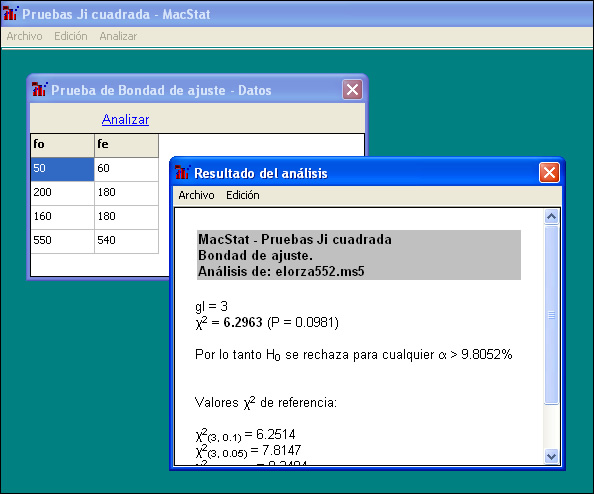Open the Archivo menu in the Resultado del análisis window

(x=196, y=195)
